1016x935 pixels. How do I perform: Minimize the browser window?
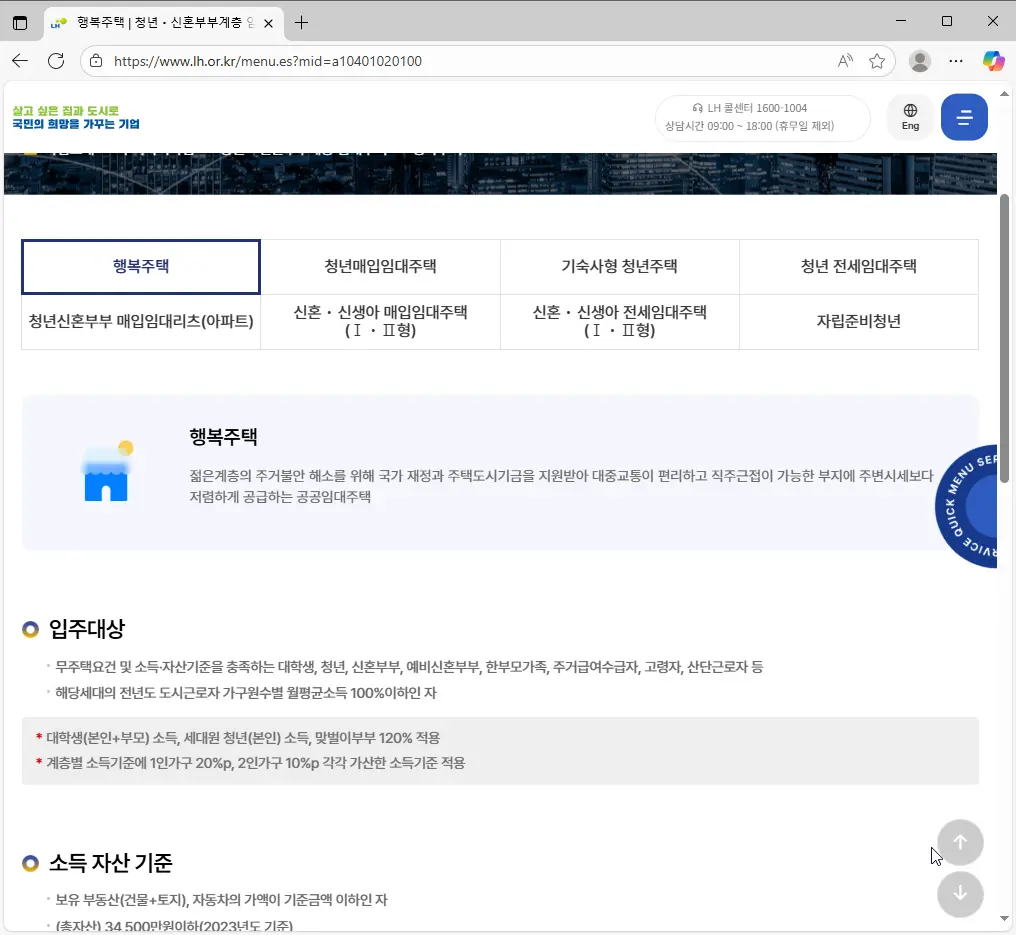pos(901,21)
